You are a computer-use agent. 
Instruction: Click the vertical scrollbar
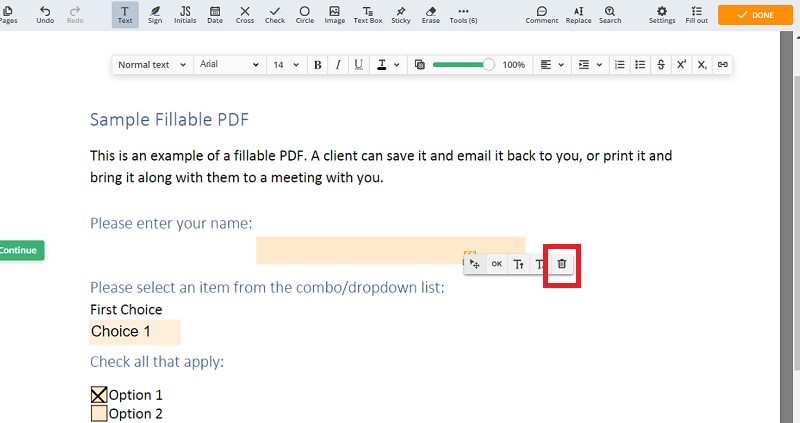(797, 225)
